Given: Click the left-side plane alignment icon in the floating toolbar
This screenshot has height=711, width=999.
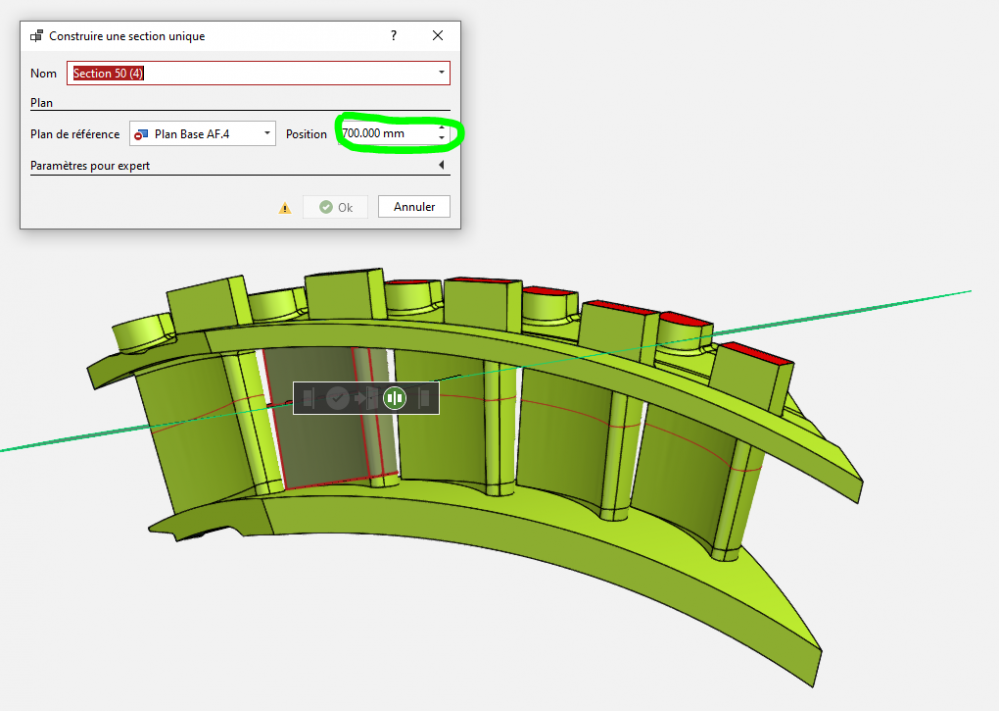Looking at the screenshot, I should tap(308, 398).
